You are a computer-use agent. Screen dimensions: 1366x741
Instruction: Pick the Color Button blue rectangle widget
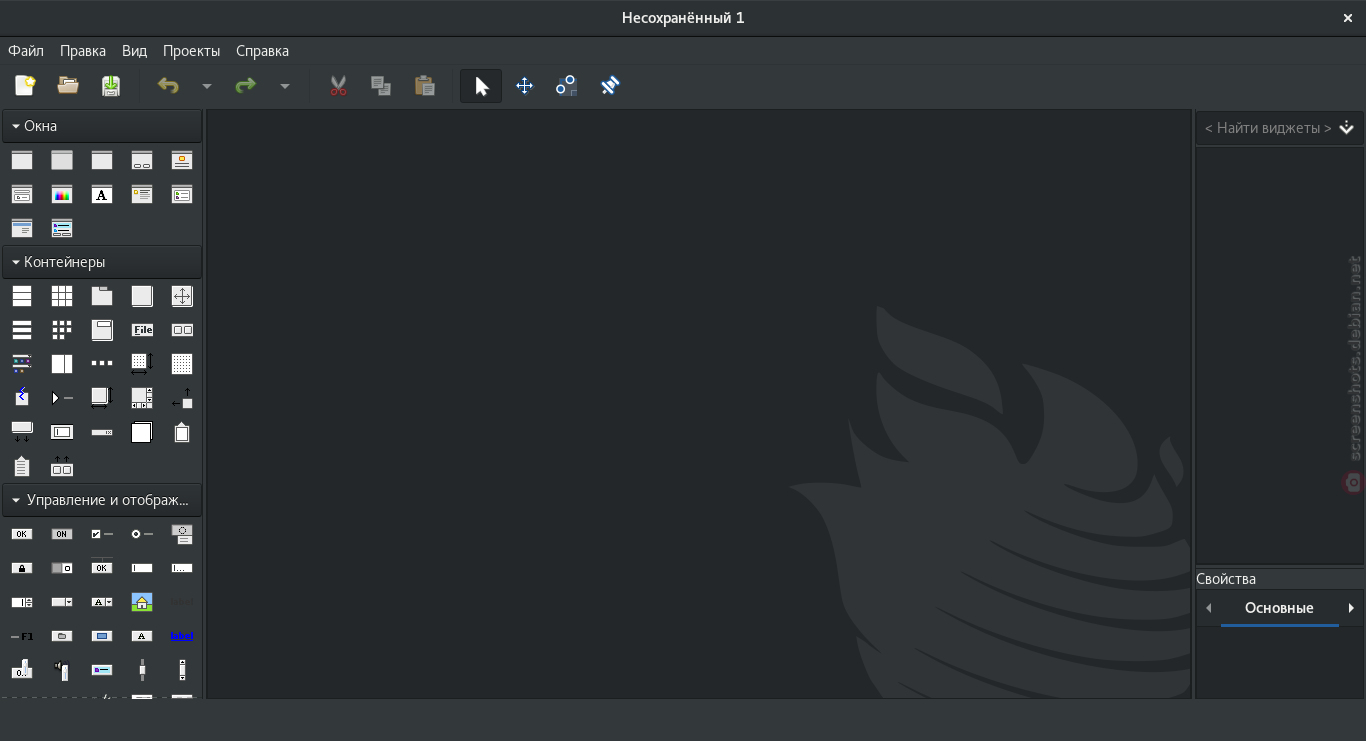[102, 636]
